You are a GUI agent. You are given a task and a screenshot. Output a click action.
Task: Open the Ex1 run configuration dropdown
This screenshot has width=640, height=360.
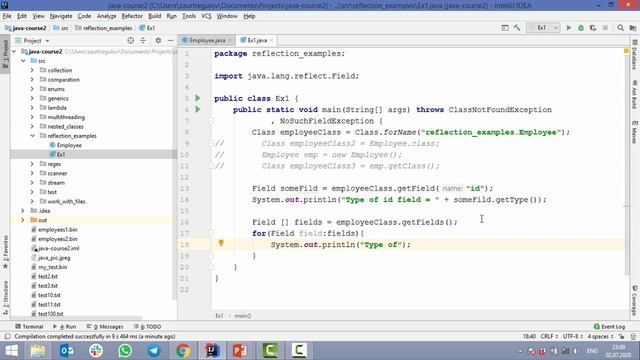pos(543,28)
